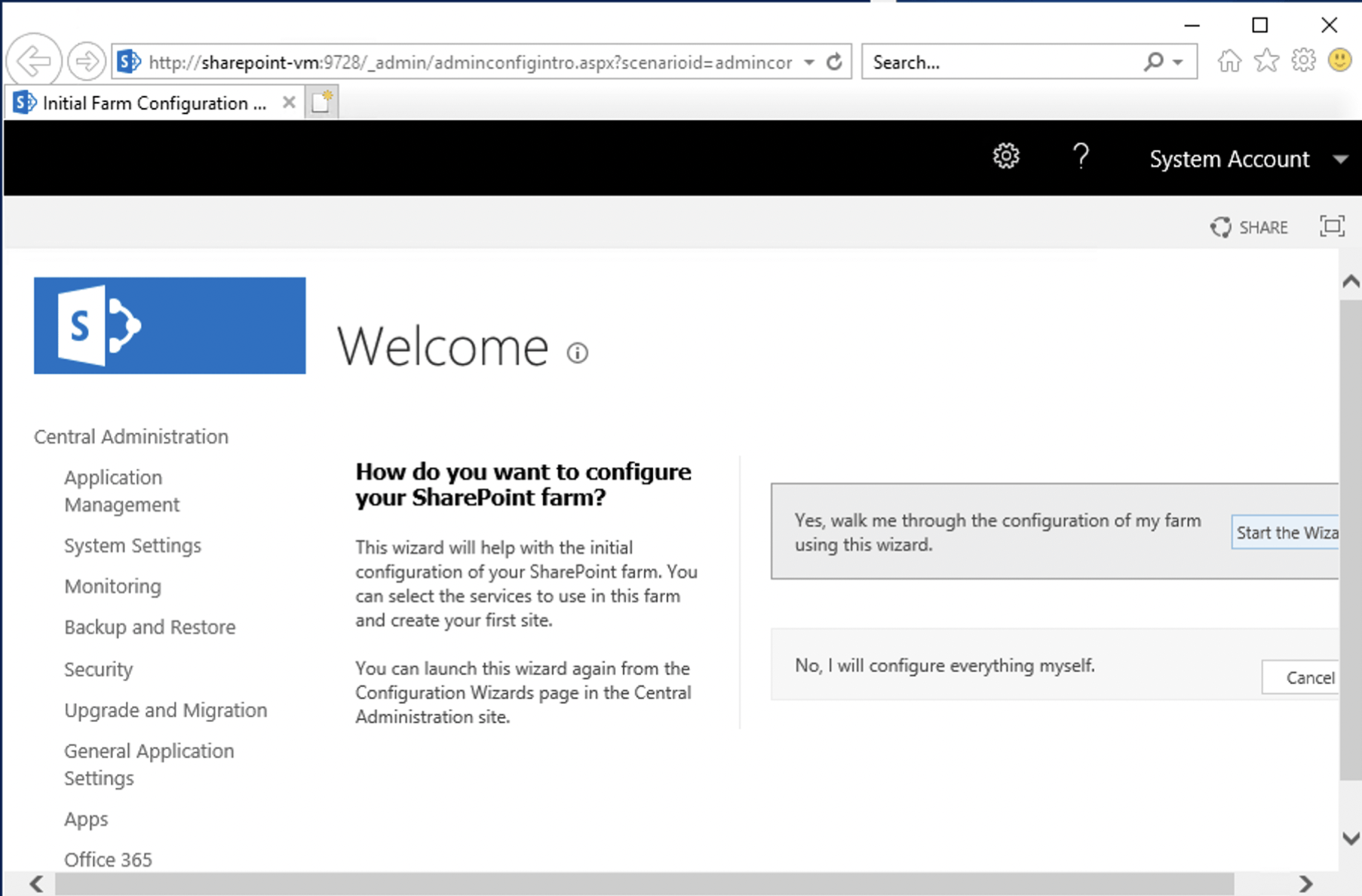Open the browser Tools gear icon

(1303, 60)
